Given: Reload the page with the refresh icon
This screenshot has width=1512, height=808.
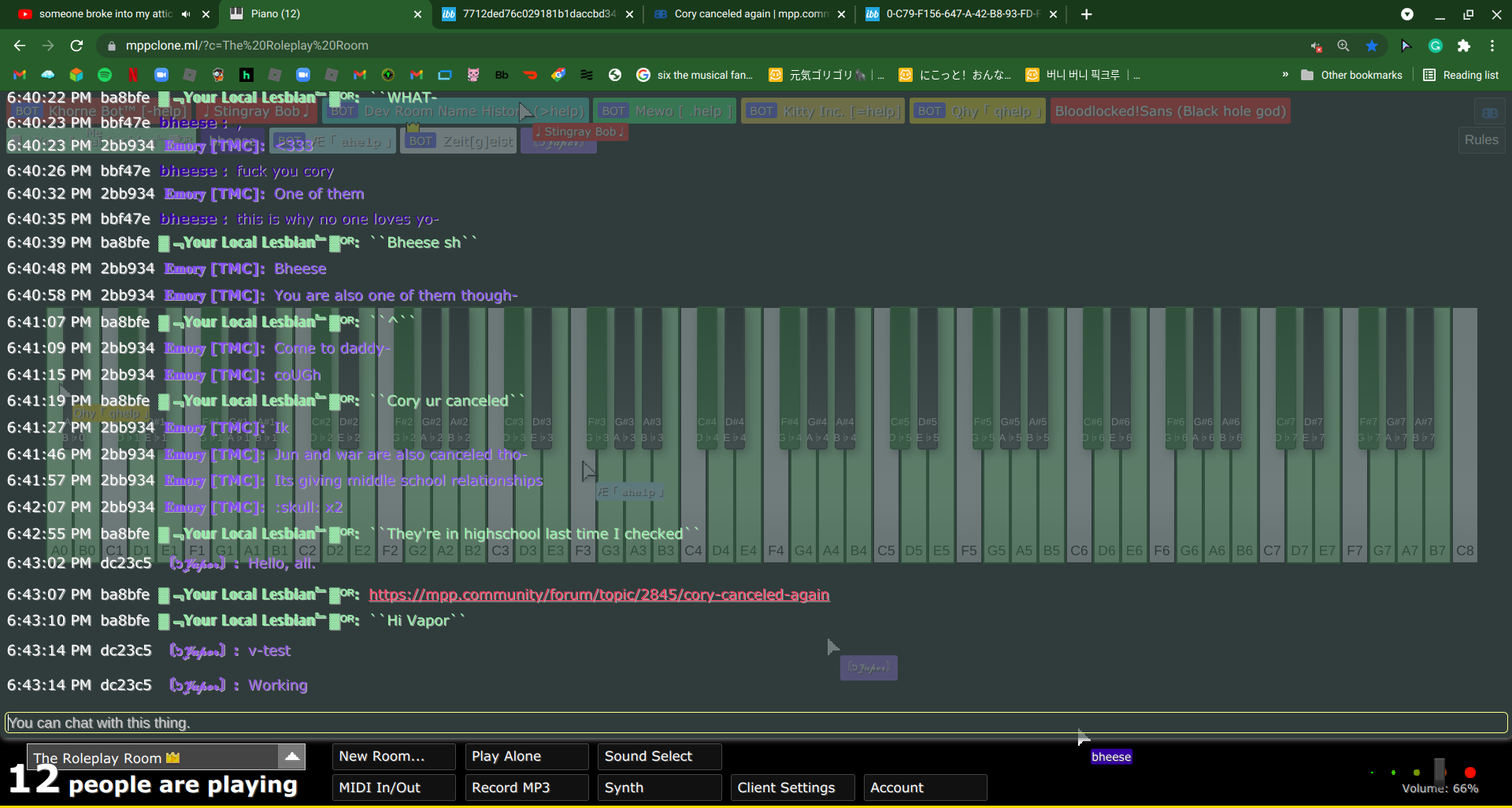Looking at the screenshot, I should (76, 46).
